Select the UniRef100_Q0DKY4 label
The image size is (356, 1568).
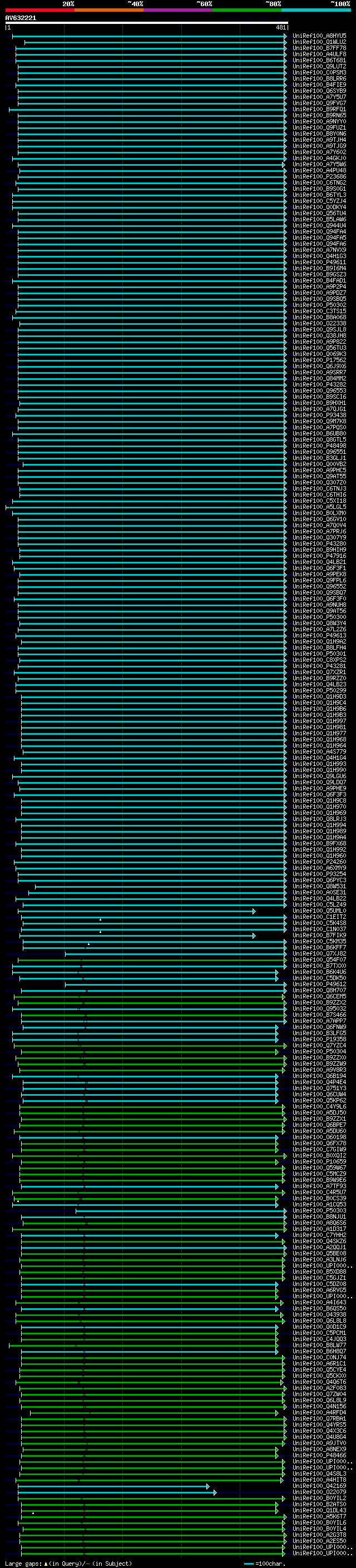(319, 207)
